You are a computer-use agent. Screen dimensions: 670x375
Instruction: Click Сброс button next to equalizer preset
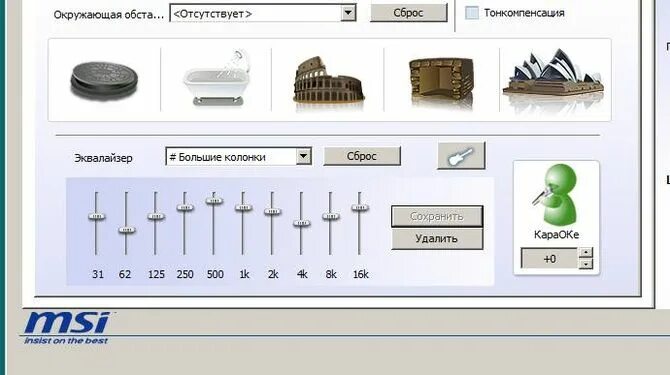click(x=362, y=156)
